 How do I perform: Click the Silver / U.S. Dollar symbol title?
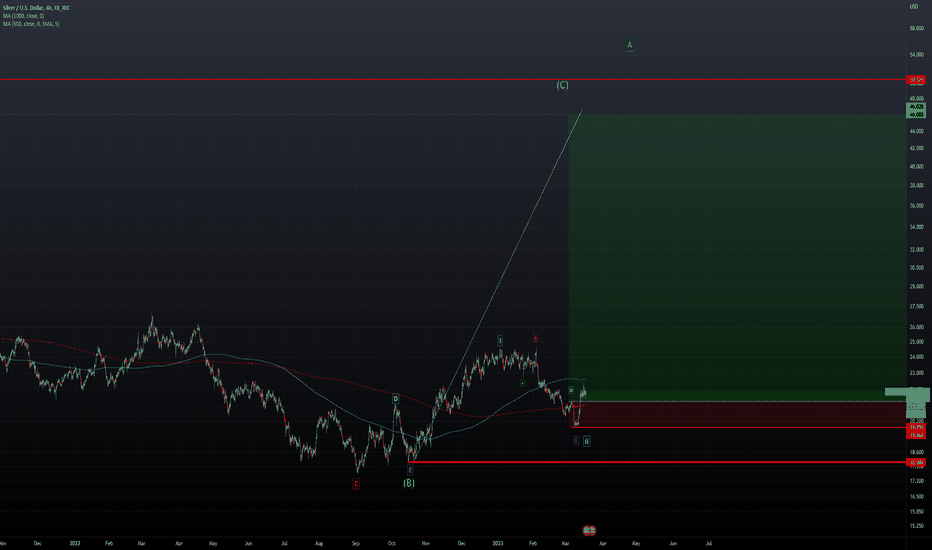coord(36,8)
